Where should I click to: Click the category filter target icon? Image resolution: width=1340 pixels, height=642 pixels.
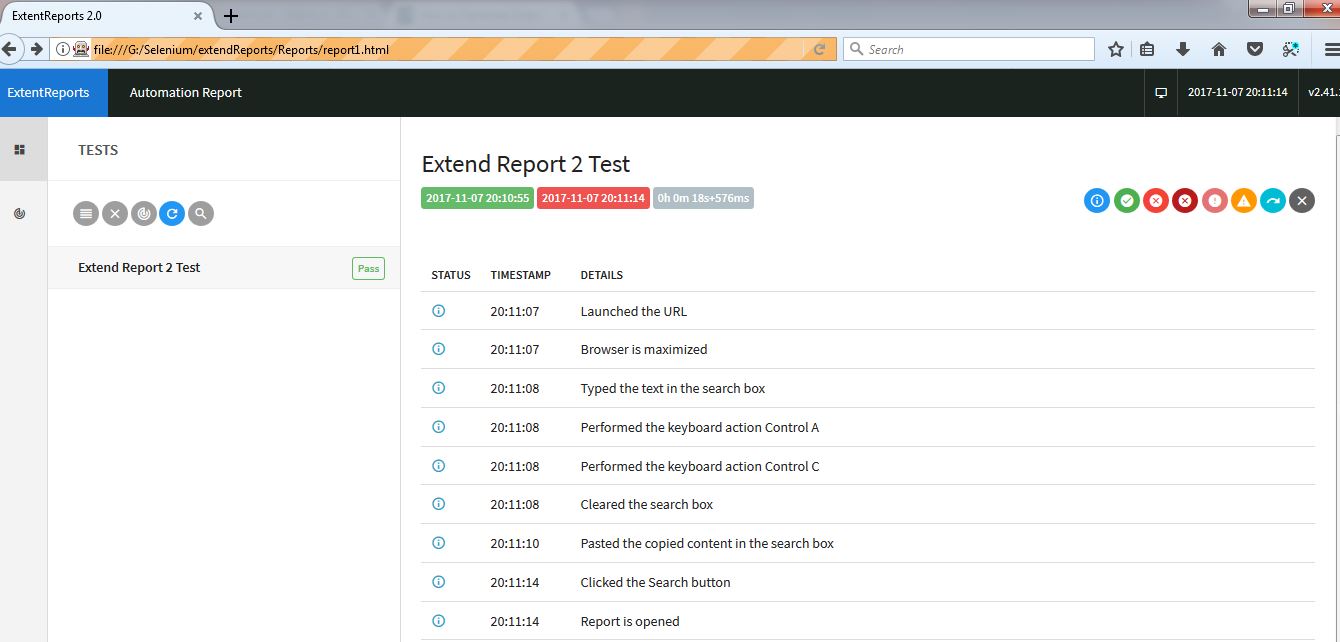tap(143, 213)
